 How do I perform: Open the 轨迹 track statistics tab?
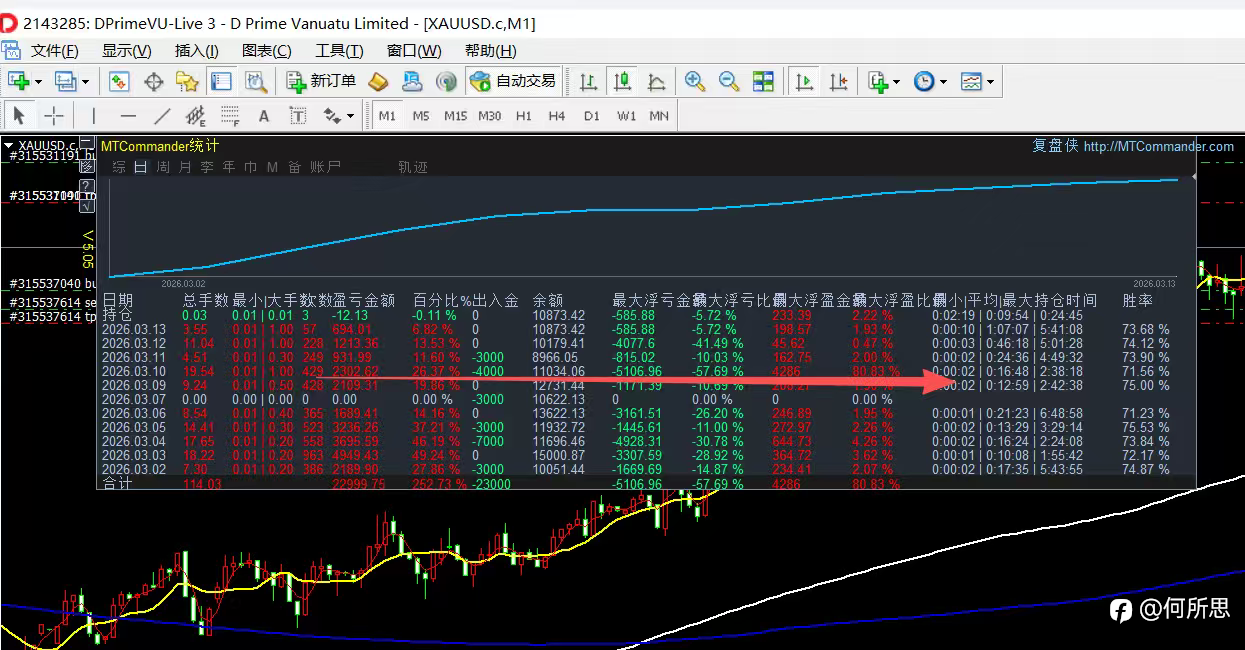[x=412, y=167]
